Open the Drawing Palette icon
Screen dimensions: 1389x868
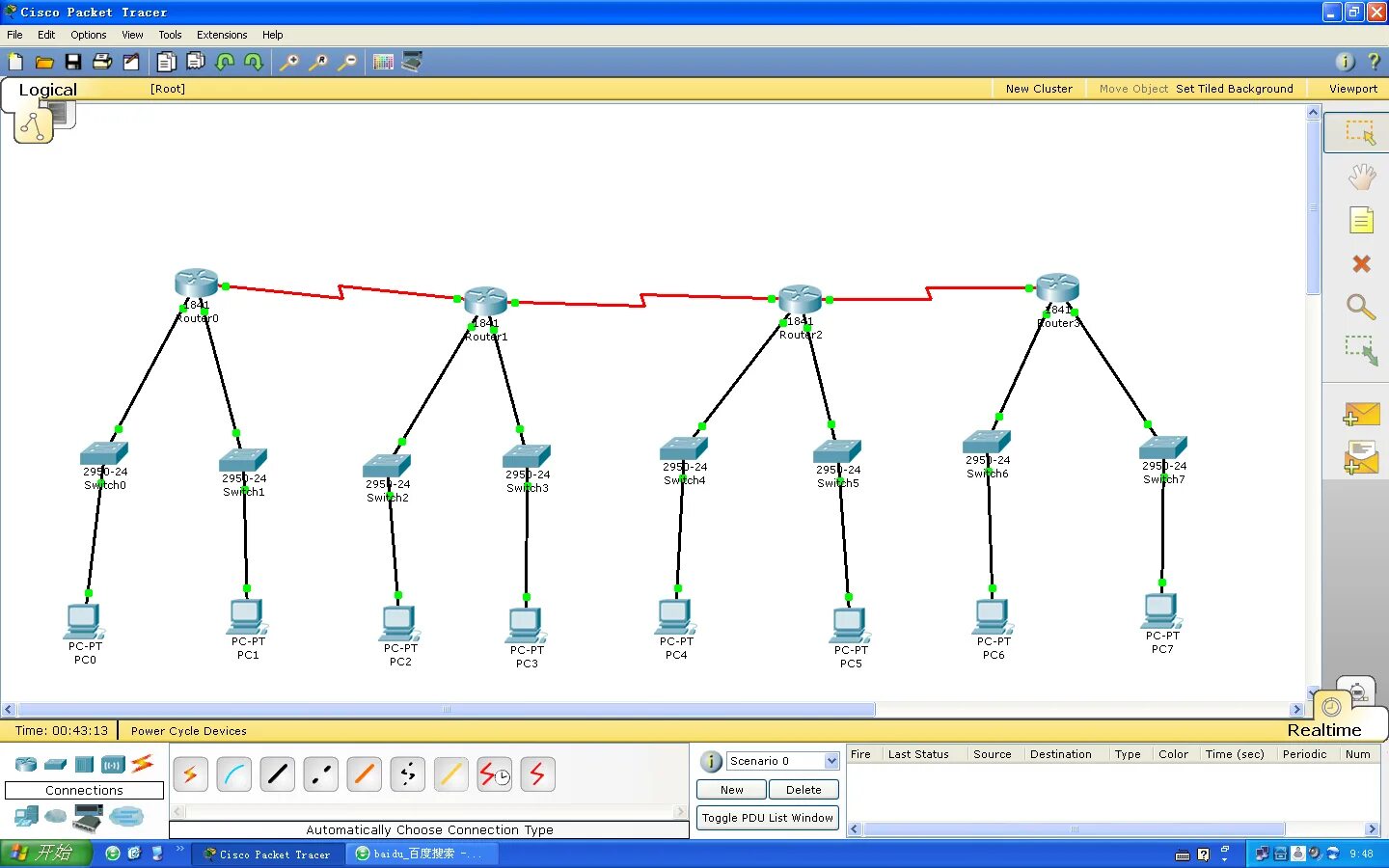383,62
